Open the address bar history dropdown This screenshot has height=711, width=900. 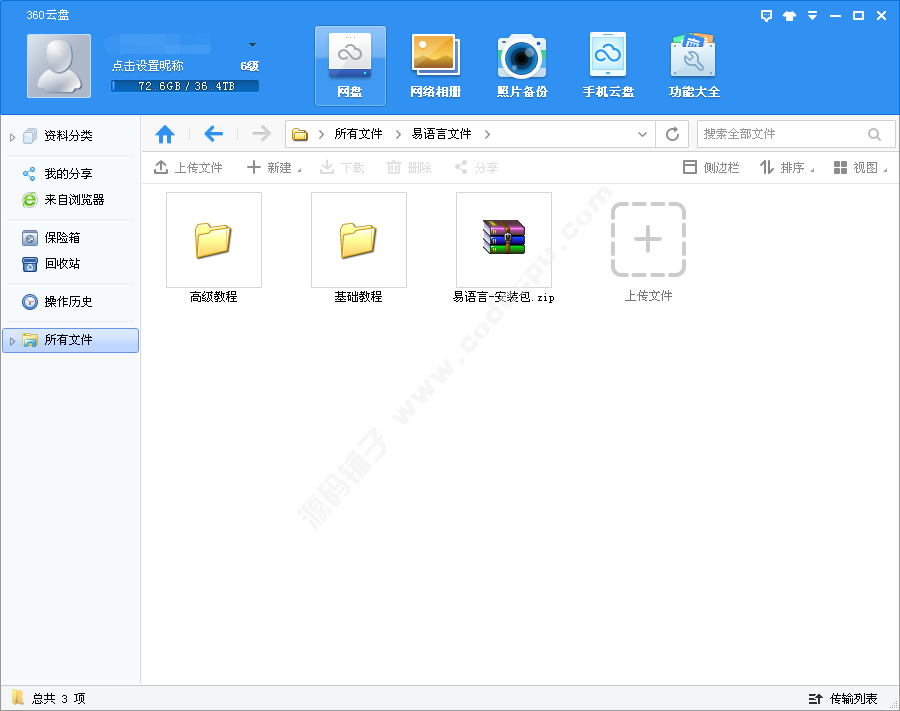point(642,135)
